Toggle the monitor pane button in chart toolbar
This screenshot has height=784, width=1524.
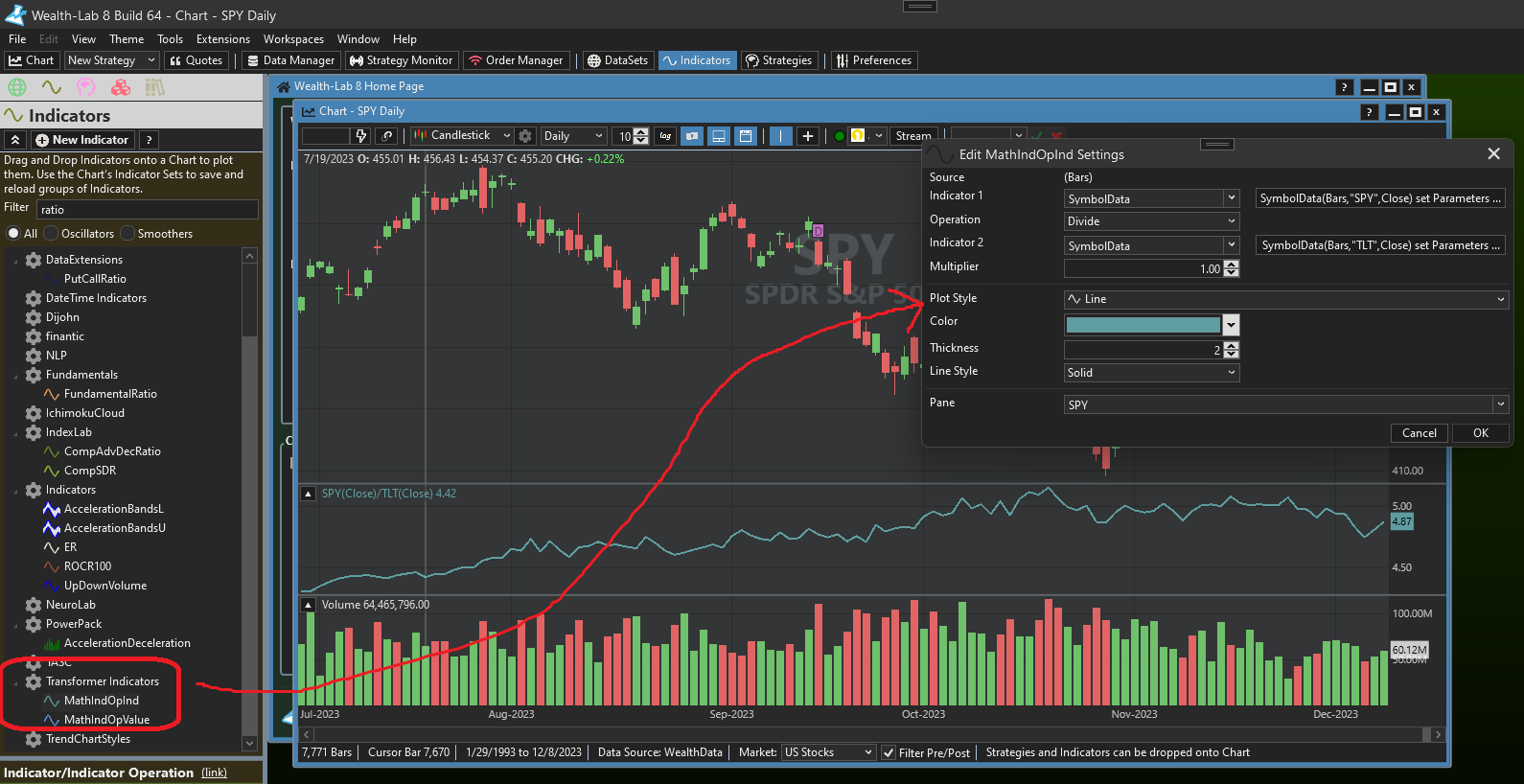click(x=719, y=136)
